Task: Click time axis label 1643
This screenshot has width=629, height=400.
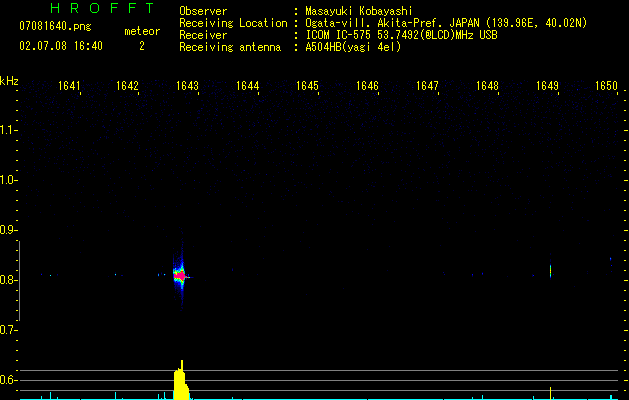Action: point(187,86)
